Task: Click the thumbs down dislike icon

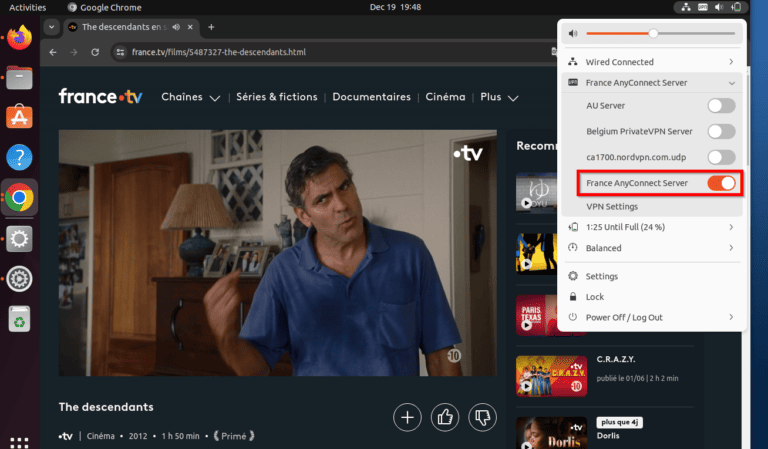Action: pos(482,417)
